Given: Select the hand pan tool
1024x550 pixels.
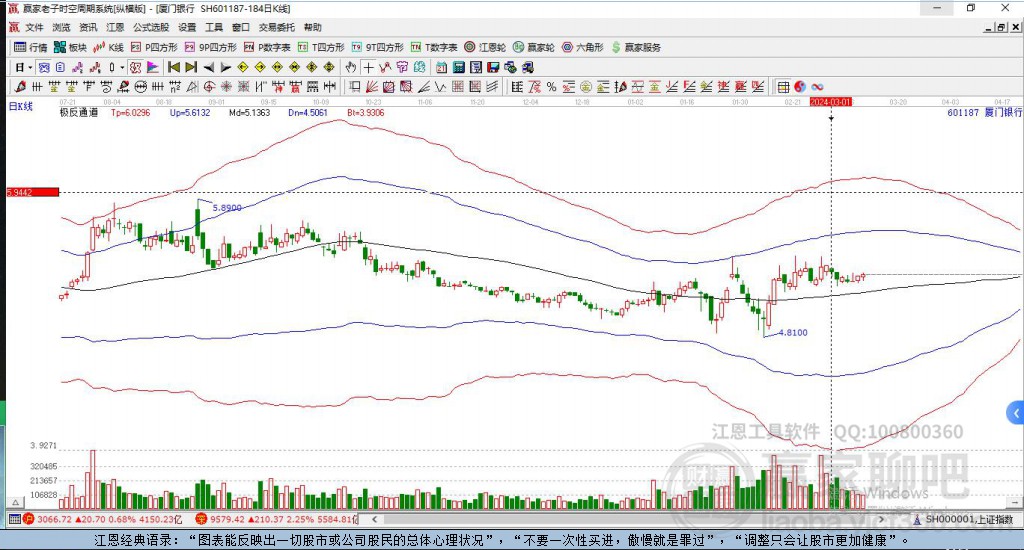Looking at the screenshot, I should [351, 67].
